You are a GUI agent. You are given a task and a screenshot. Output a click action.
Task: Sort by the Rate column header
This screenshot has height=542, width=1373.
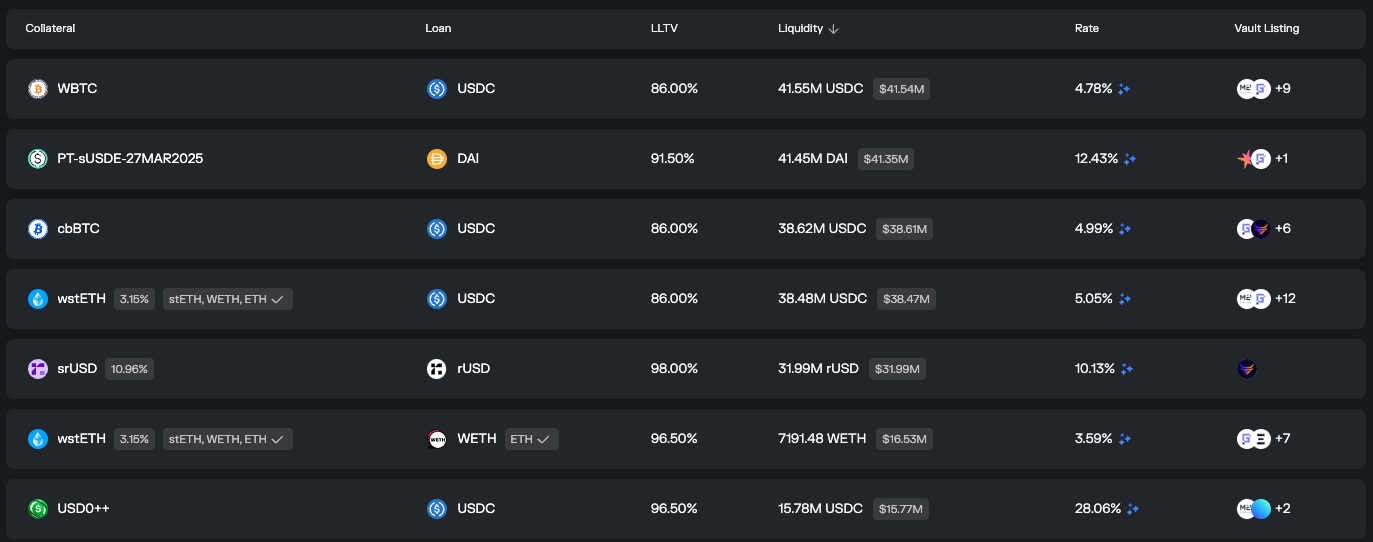[1087, 29]
